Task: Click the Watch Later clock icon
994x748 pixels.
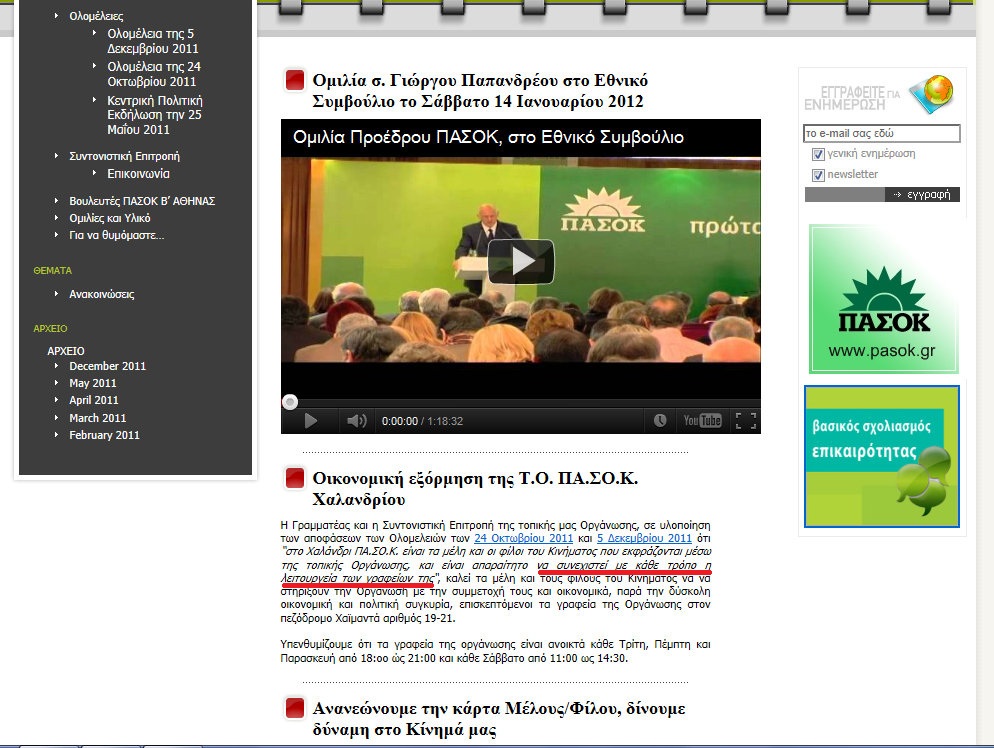Action: coord(660,421)
